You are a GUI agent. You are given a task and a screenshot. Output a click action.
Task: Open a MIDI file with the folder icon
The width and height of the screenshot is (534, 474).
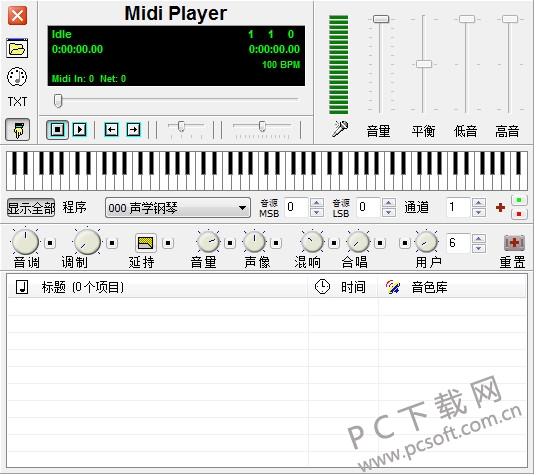pyautogui.click(x=17, y=48)
